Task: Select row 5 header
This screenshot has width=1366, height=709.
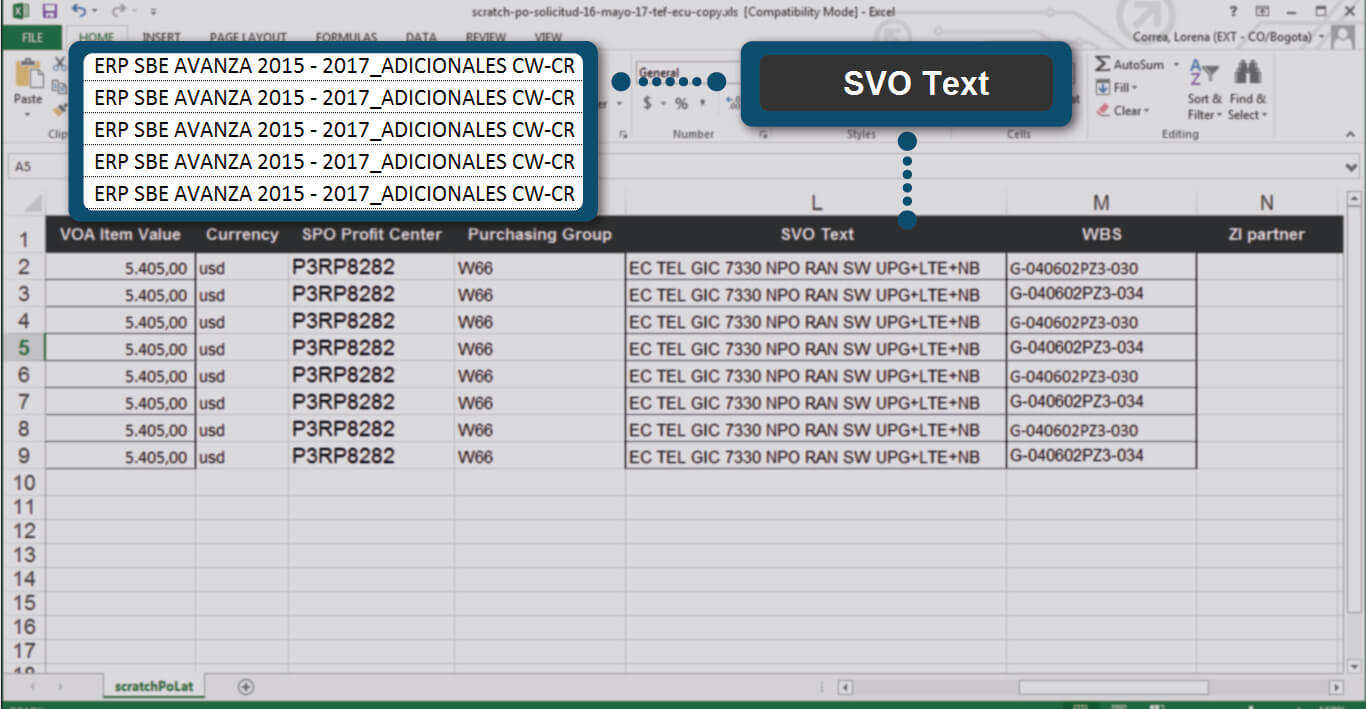Action: click(x=23, y=348)
